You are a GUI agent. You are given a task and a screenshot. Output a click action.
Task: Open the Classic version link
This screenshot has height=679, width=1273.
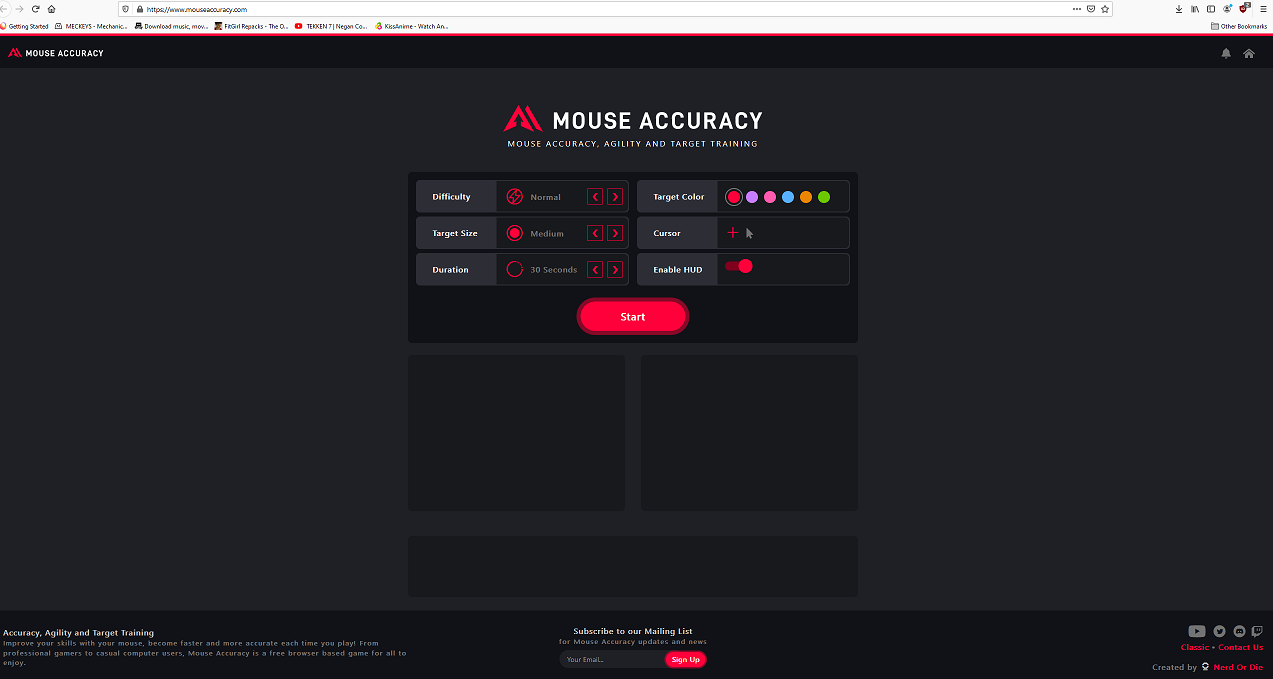(1195, 647)
